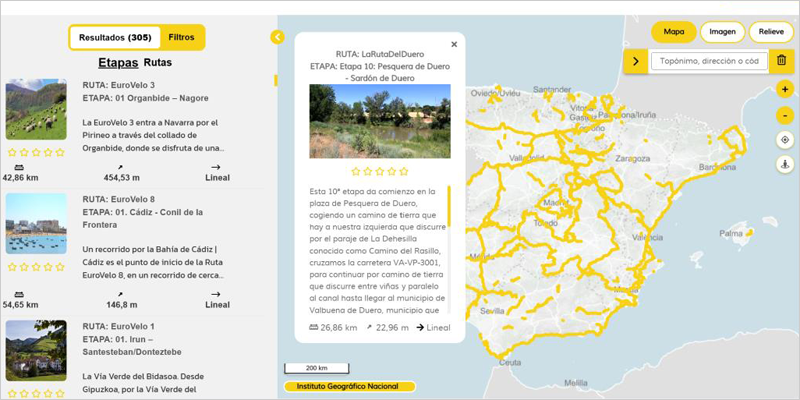Rate popup Etapa 10 five stars
Viewport: 800px width, 400px height.
point(404,171)
